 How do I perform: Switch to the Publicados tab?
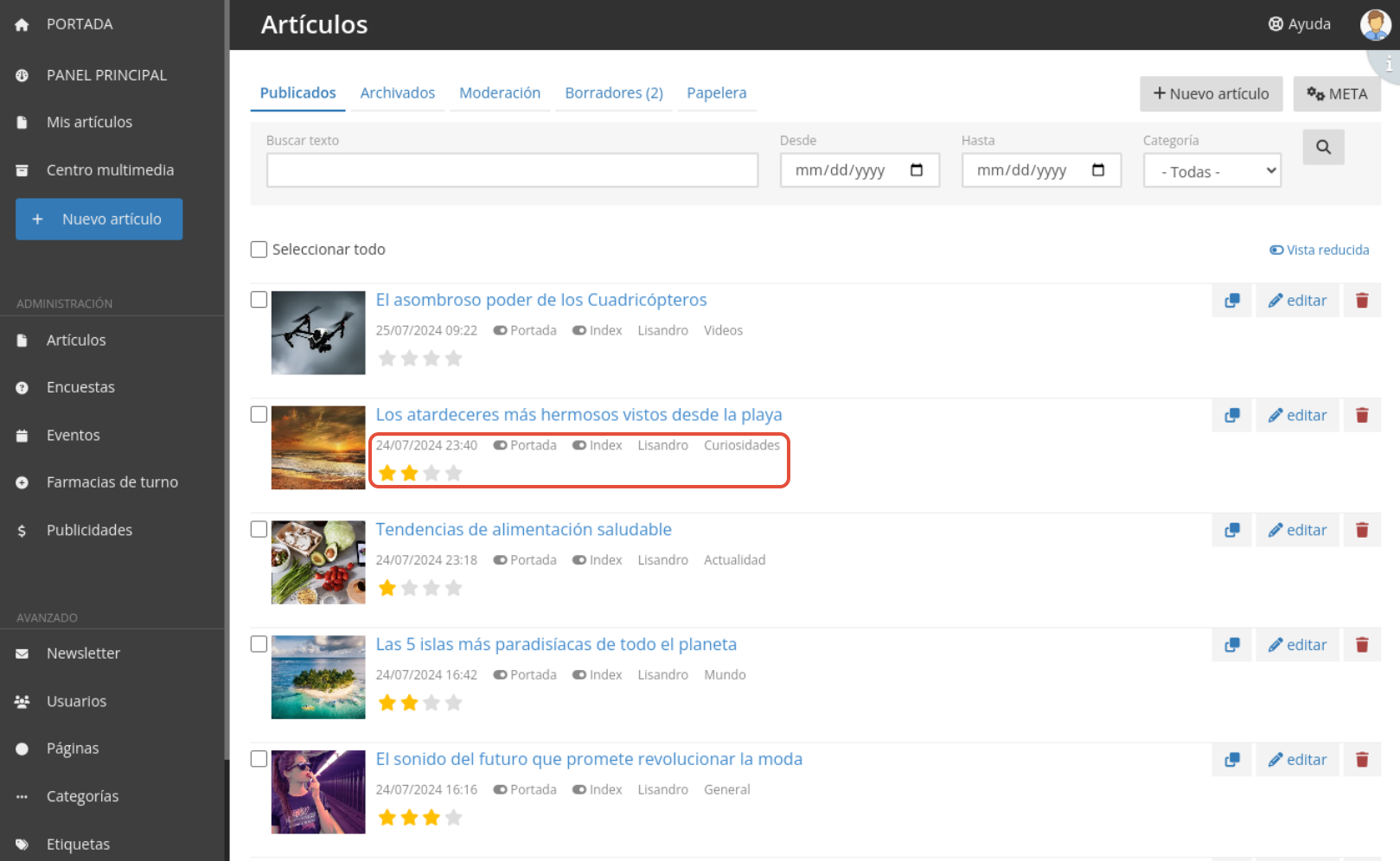click(x=297, y=92)
